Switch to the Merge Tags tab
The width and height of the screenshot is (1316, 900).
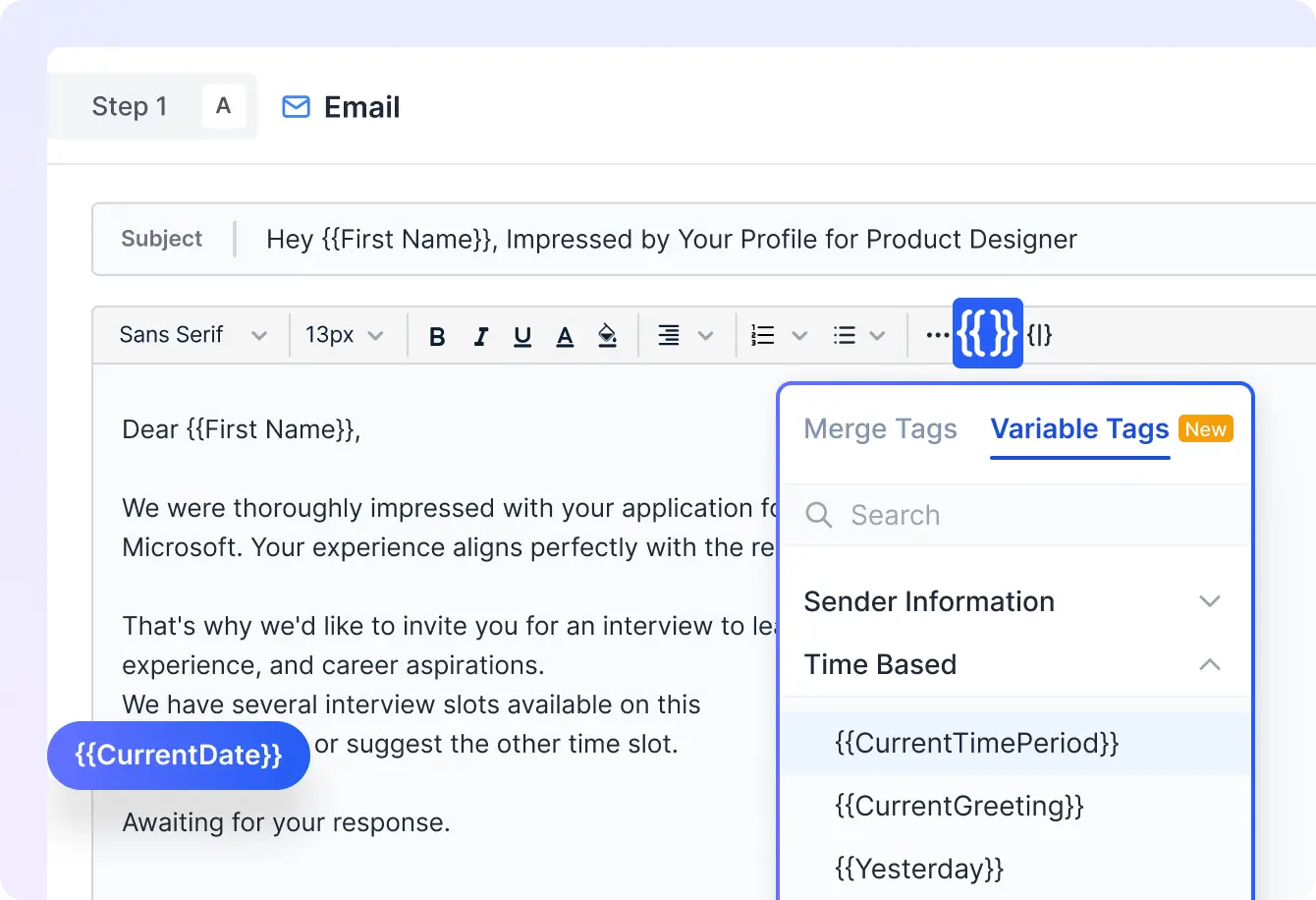coord(880,428)
